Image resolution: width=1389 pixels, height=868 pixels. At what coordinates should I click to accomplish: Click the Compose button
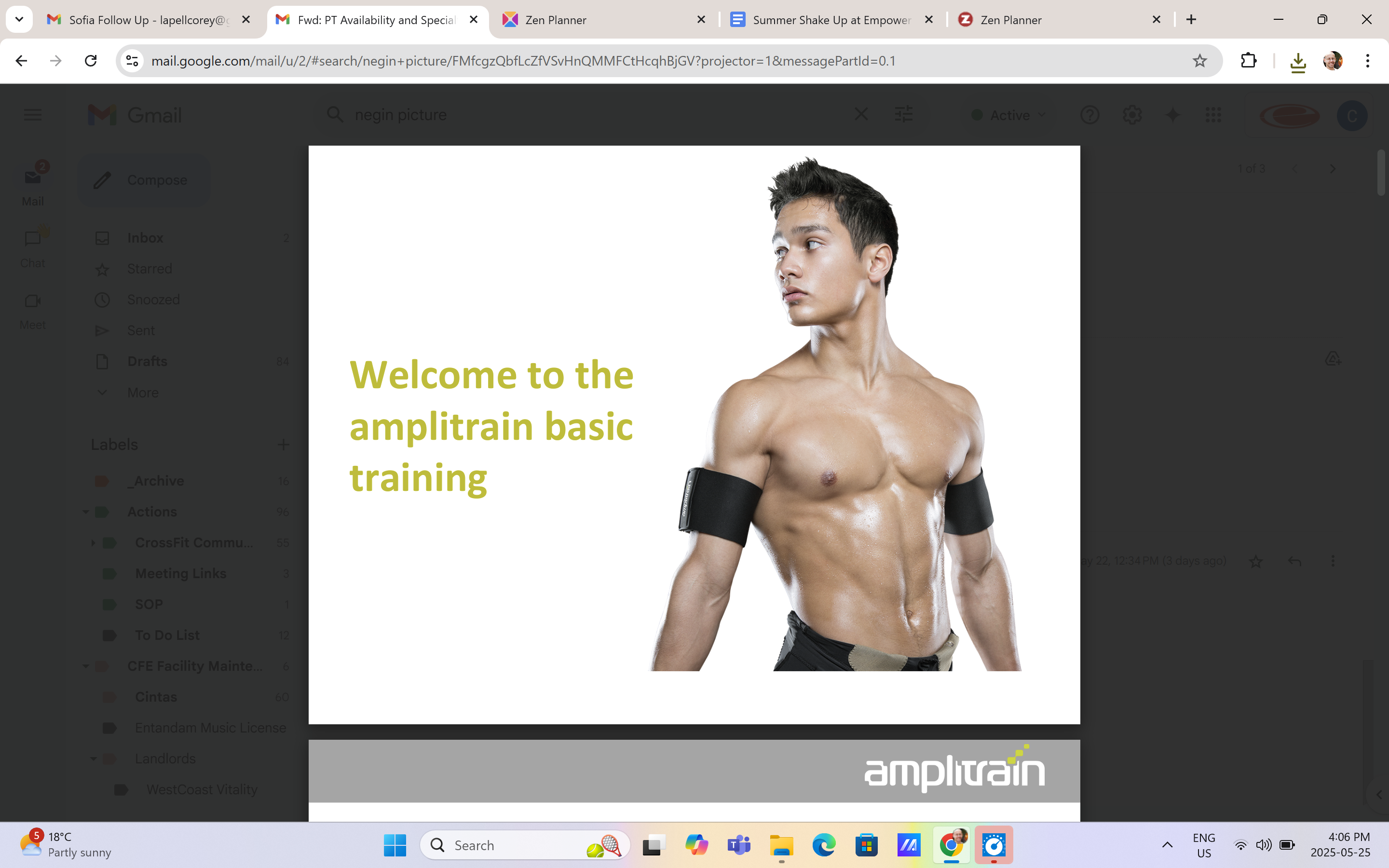[x=144, y=180]
